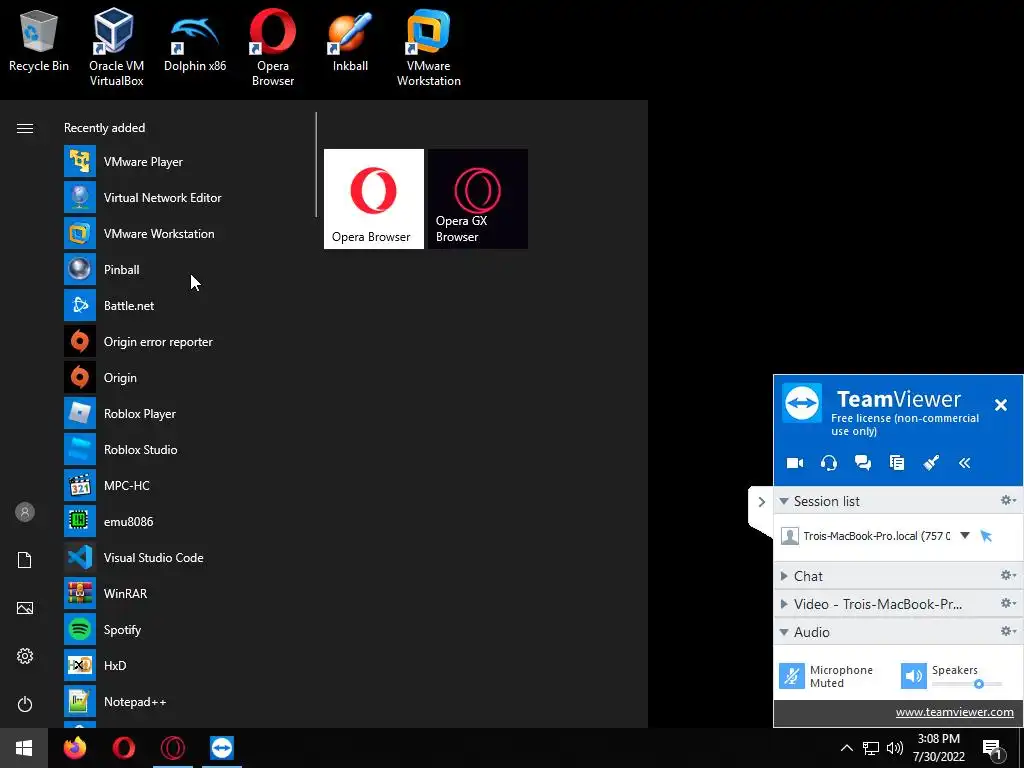This screenshot has height=768, width=1024.
Task: Open Firefox from the taskbar
Action: tap(75, 748)
